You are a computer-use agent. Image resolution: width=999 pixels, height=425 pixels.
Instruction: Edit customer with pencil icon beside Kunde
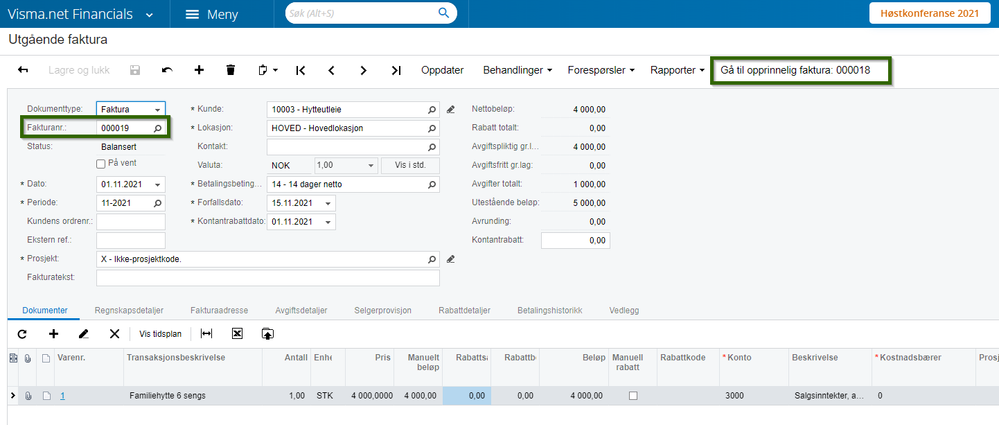(x=451, y=109)
